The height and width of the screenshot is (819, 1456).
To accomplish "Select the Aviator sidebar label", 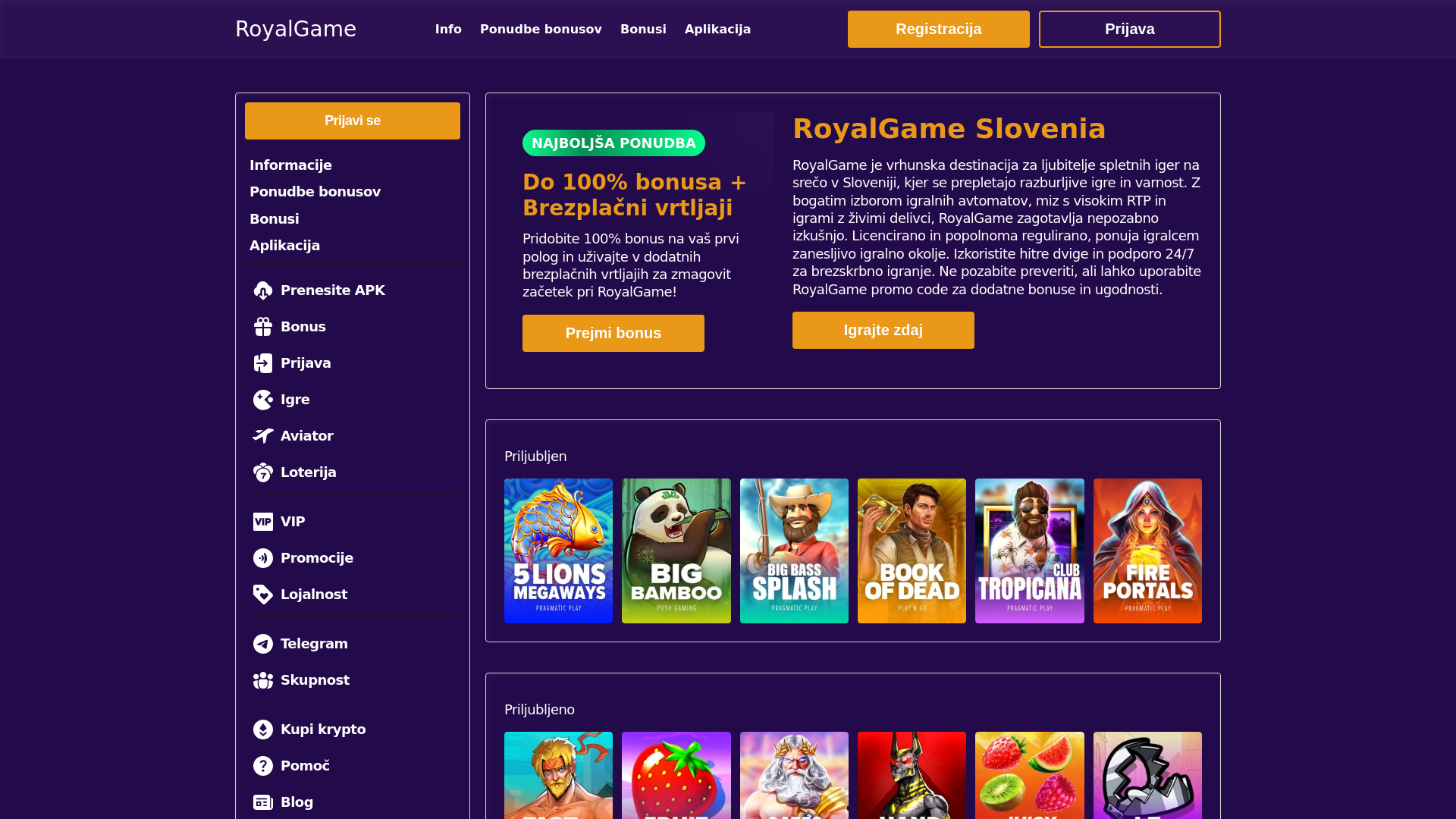I will (x=307, y=436).
